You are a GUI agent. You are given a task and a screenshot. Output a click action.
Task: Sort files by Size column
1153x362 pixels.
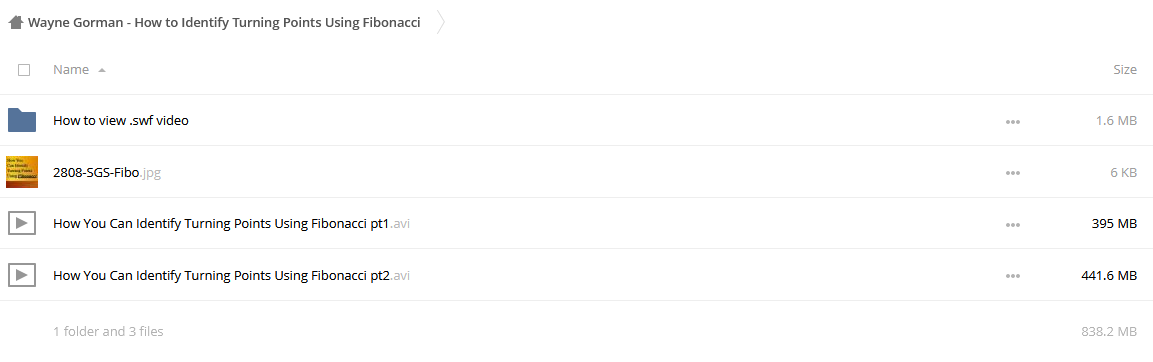1125,70
